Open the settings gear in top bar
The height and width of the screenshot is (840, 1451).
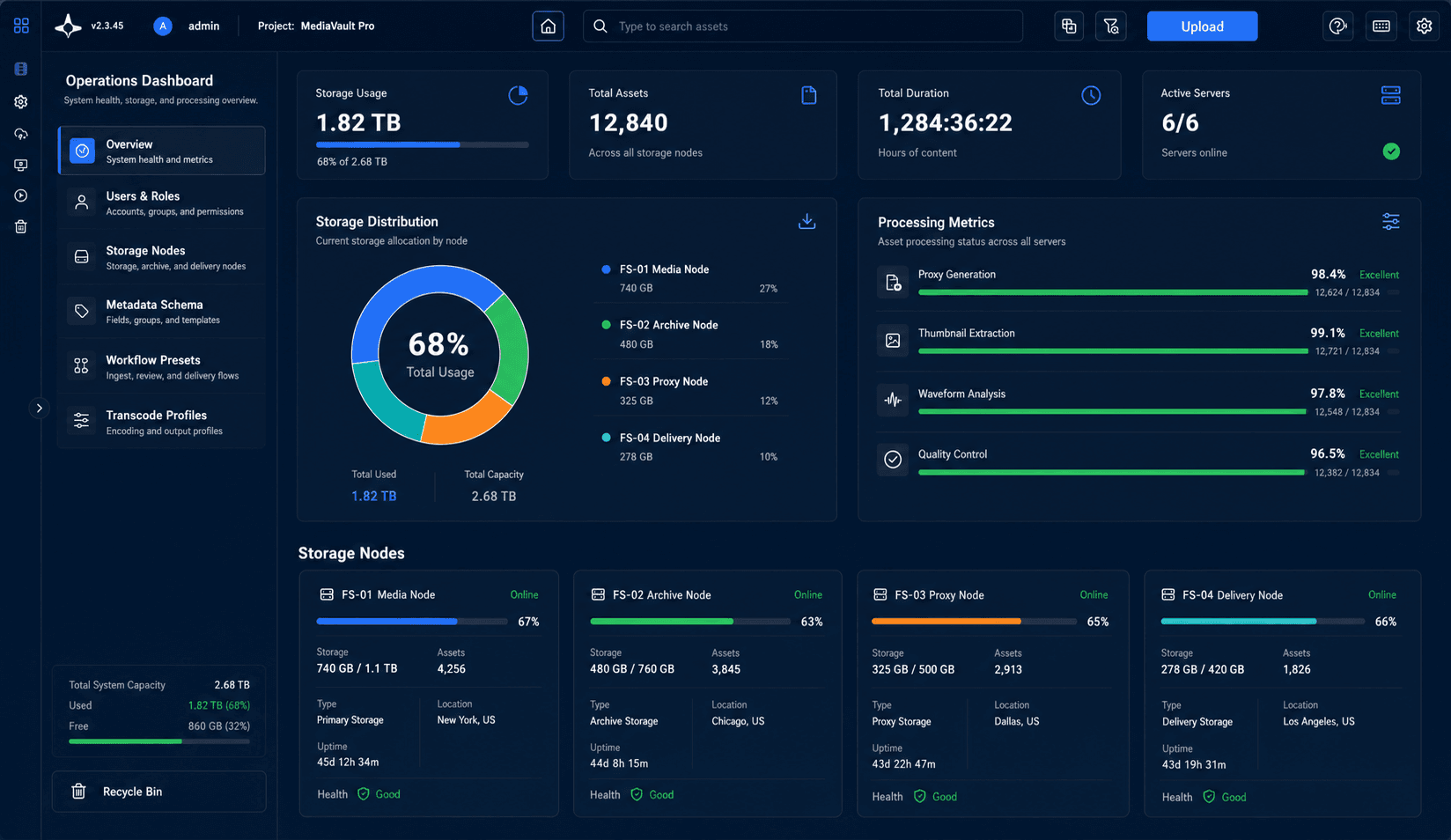click(1424, 26)
